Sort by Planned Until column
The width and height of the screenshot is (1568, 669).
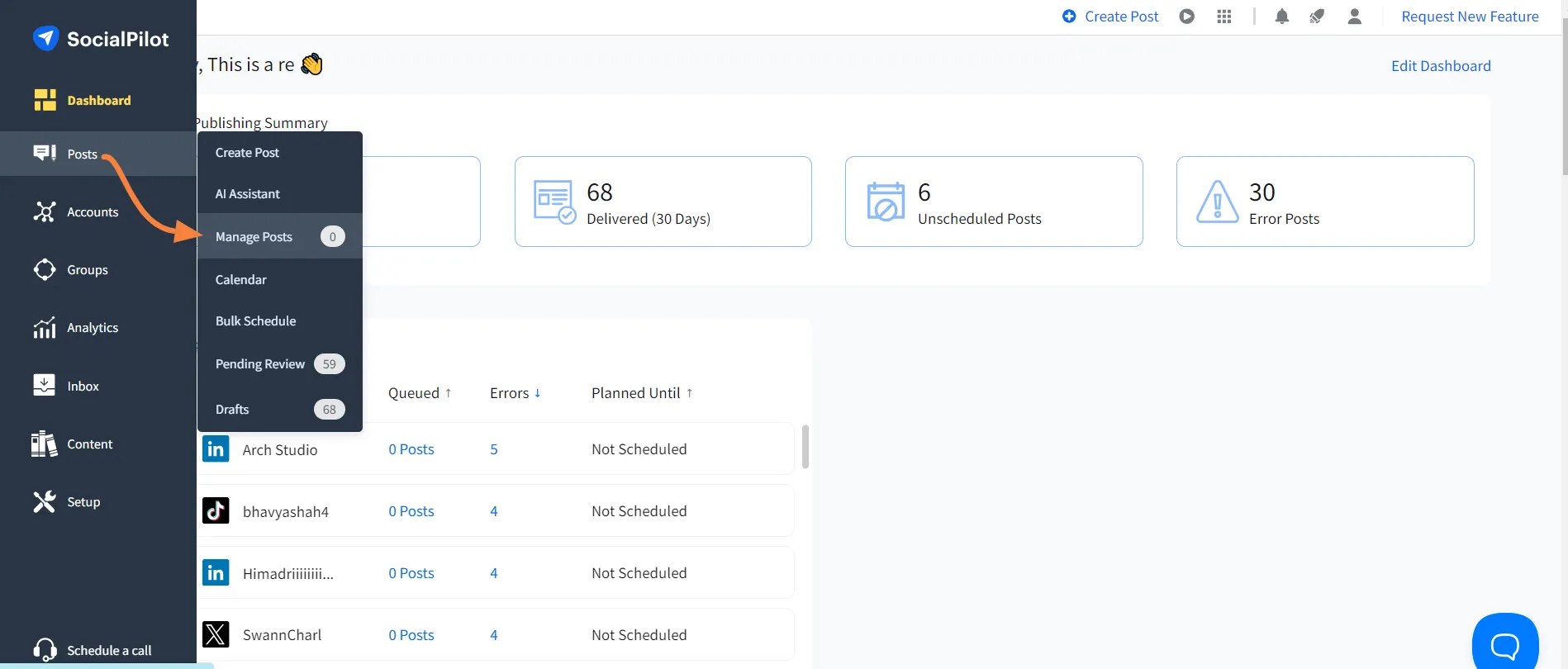click(642, 393)
